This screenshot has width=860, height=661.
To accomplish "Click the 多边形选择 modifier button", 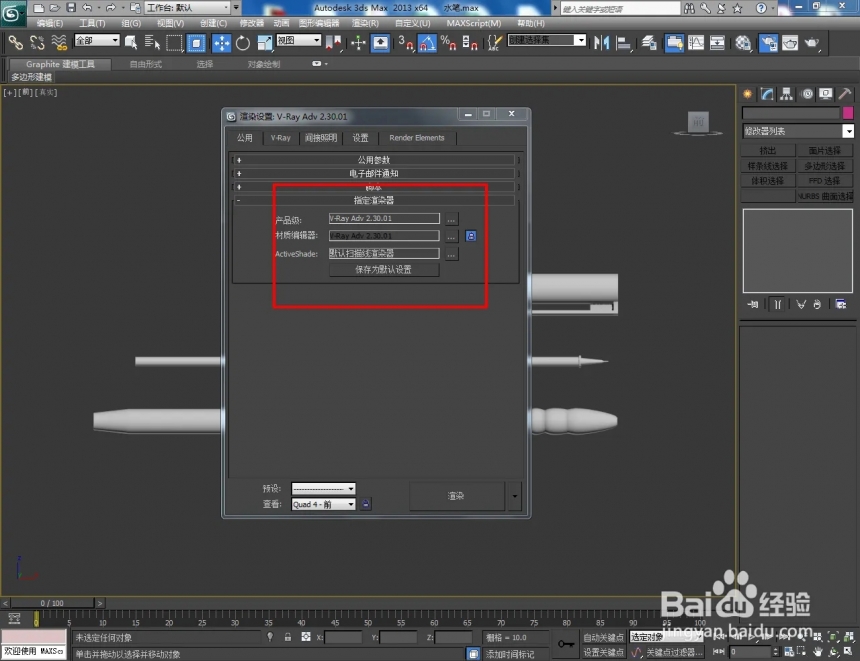I will [824, 166].
